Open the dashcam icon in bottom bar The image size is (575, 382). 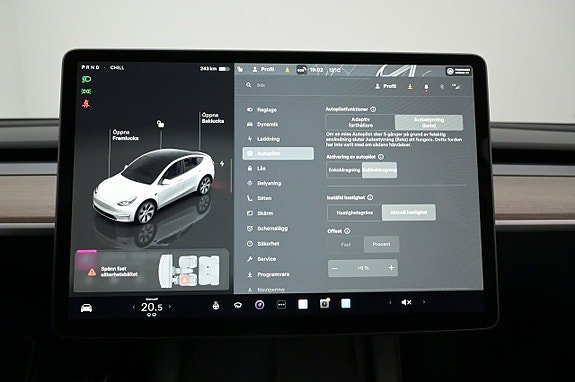[x=325, y=304]
